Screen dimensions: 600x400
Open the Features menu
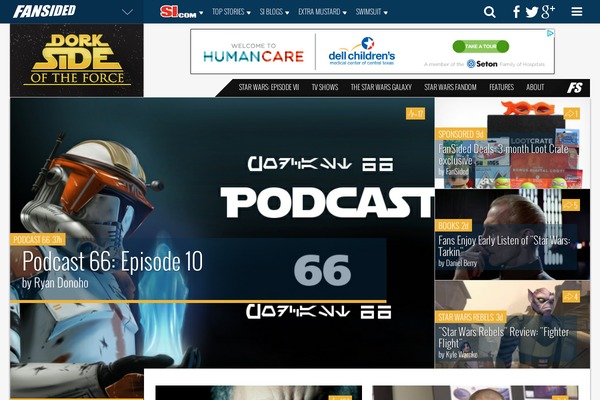click(x=501, y=88)
